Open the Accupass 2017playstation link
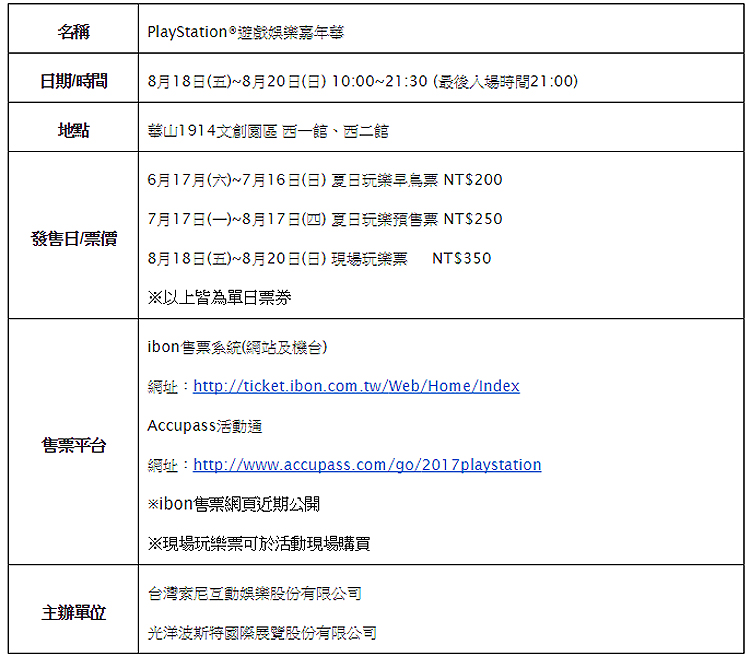Screen dimensions: 750x656 [367, 465]
